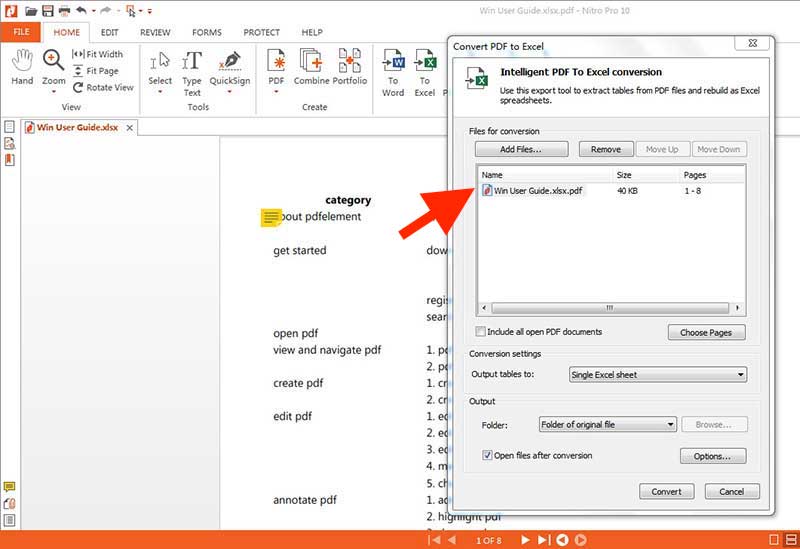This screenshot has width=800, height=549.
Task: Click the Convert button
Action: pyautogui.click(x=666, y=491)
